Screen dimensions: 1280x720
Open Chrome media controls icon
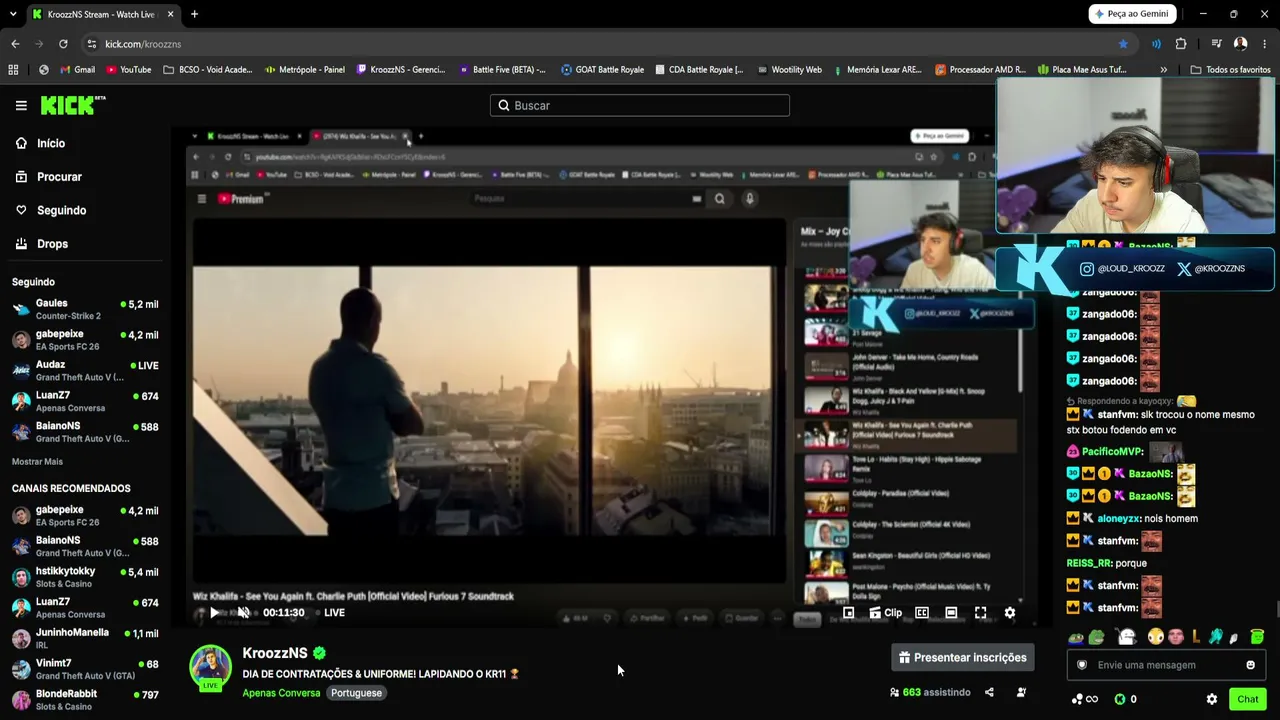coord(1216,44)
